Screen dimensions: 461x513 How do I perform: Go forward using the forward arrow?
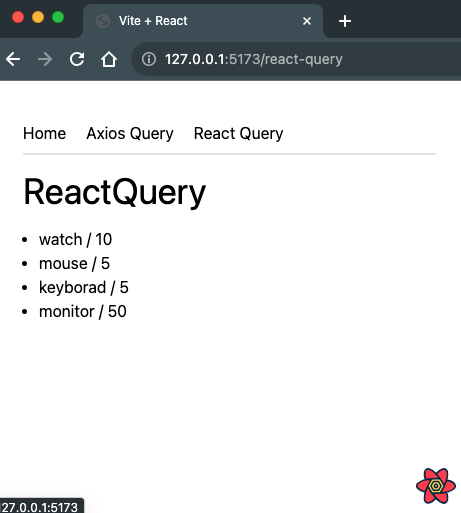pos(45,59)
